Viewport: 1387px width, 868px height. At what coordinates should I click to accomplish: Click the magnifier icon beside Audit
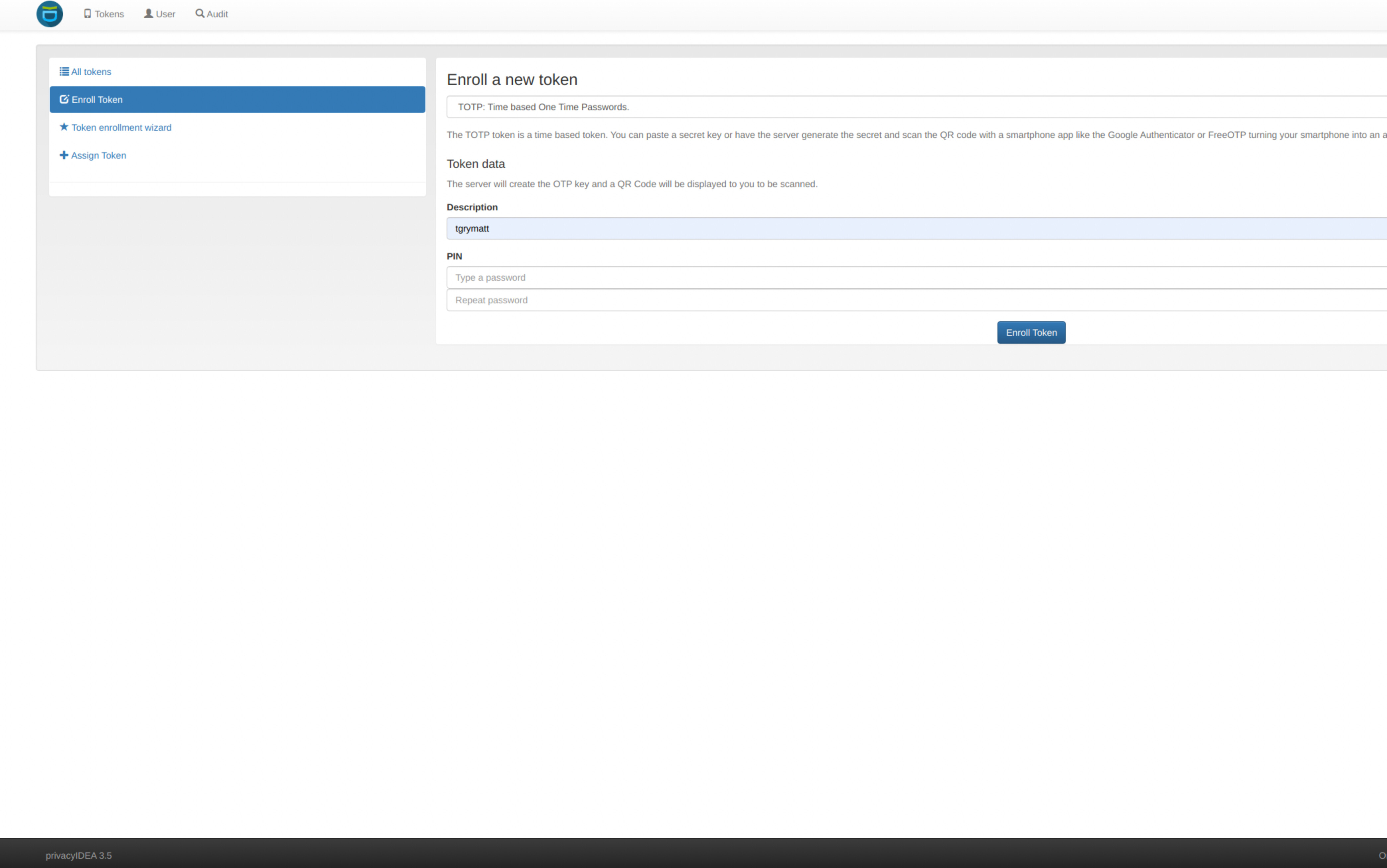click(200, 13)
